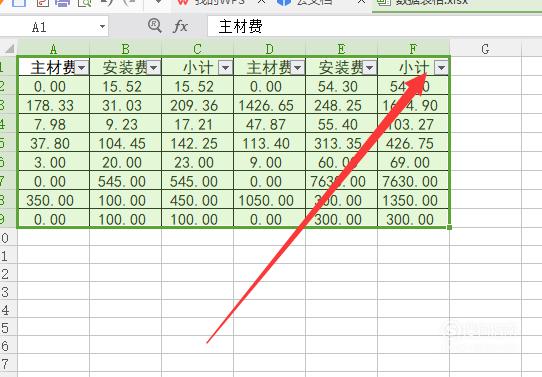Click the magnifier lookup icon beside fx
Viewport: 542px width, 377px height.
coord(155,26)
